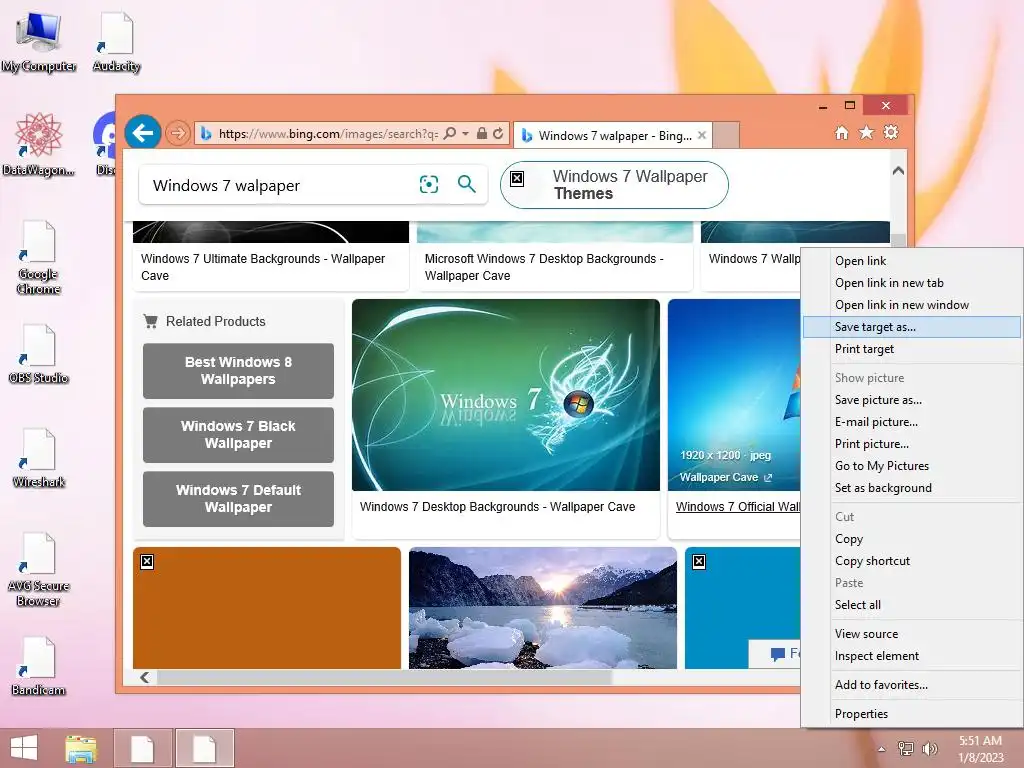Image resolution: width=1024 pixels, height=768 pixels.
Task: Close the Windows 7 walpaper Bing tab
Action: pos(702,135)
